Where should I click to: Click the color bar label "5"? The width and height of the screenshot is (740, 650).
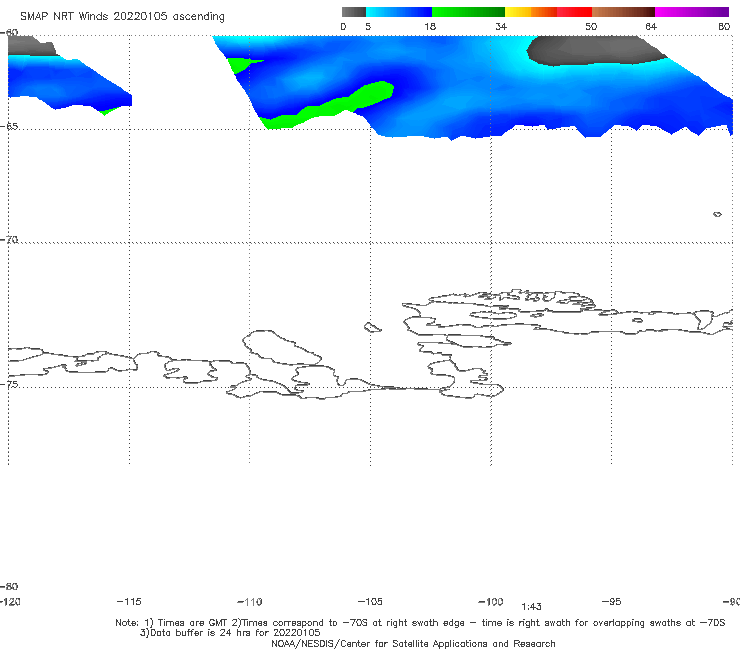(x=368, y=26)
